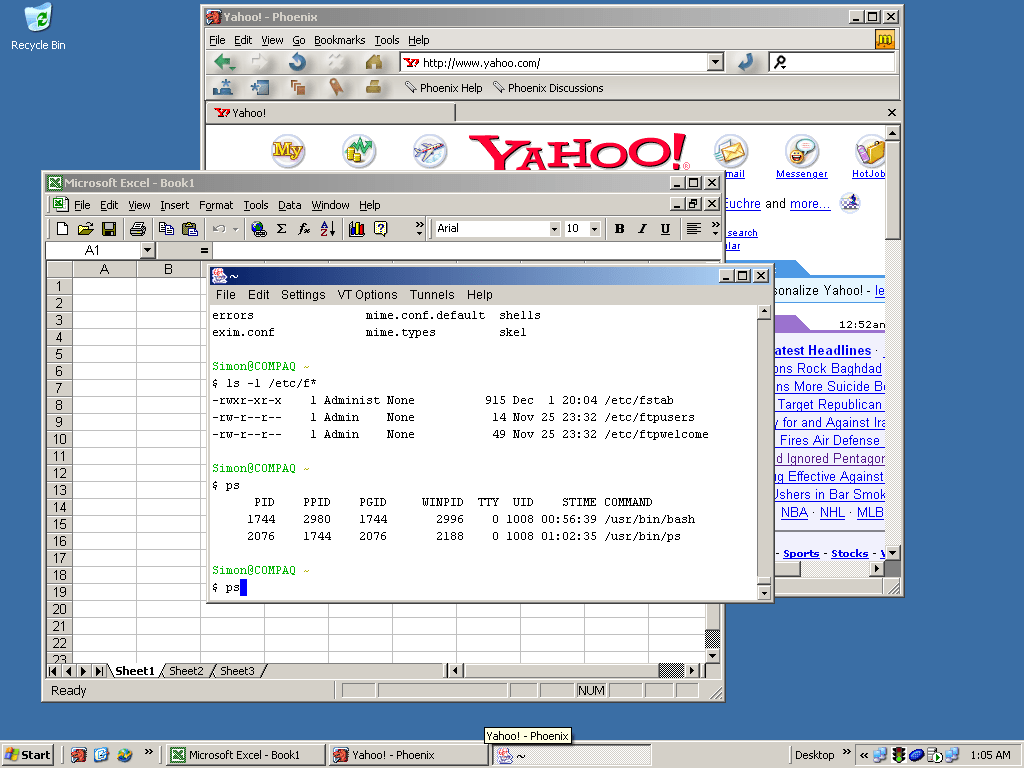The width and height of the screenshot is (1024, 768).
Task: Toggle Underline formatting in Excel
Action: point(665,229)
